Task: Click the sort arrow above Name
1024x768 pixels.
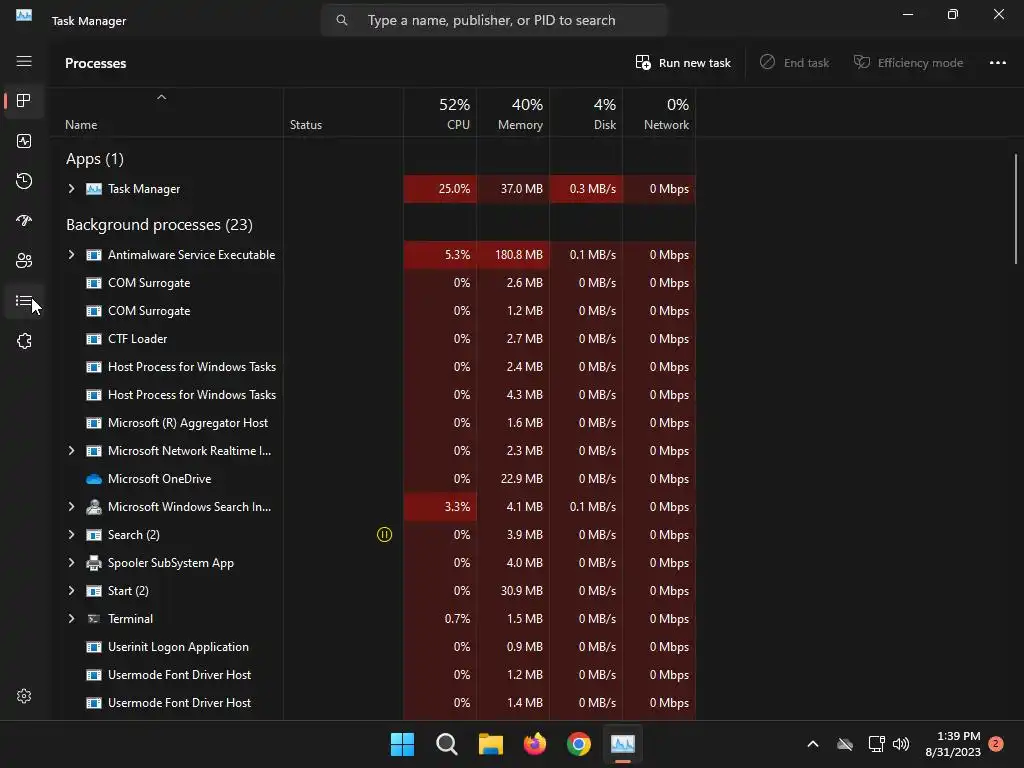Action: [161, 97]
